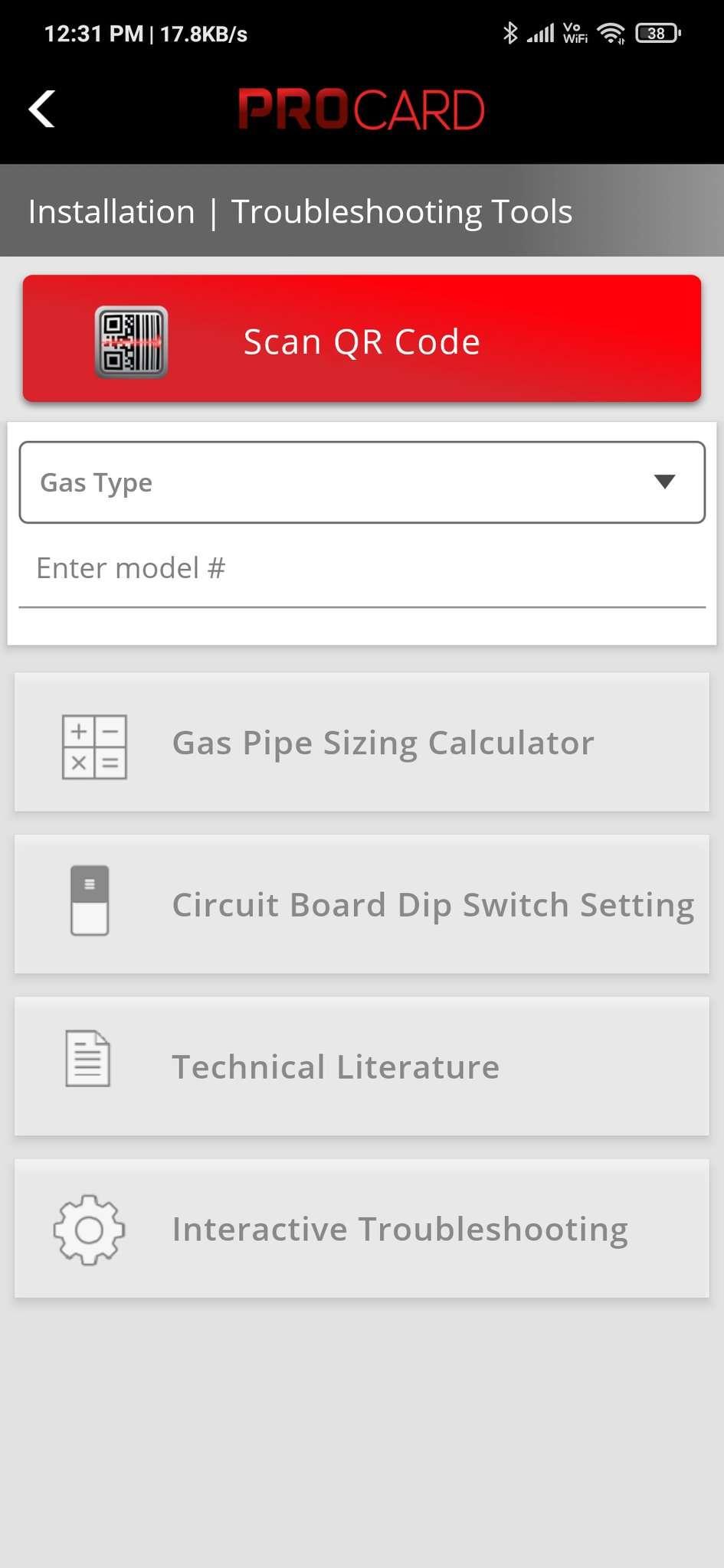Tap the Wi-Fi signal icon
724x1568 pixels.
coord(611,33)
